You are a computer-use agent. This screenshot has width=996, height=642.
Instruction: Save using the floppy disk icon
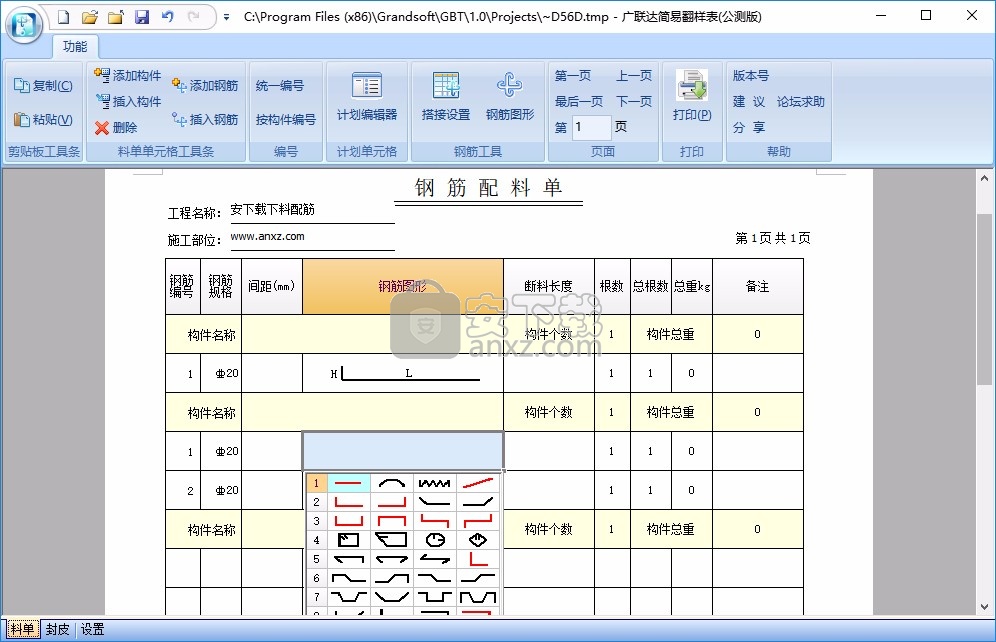point(142,17)
